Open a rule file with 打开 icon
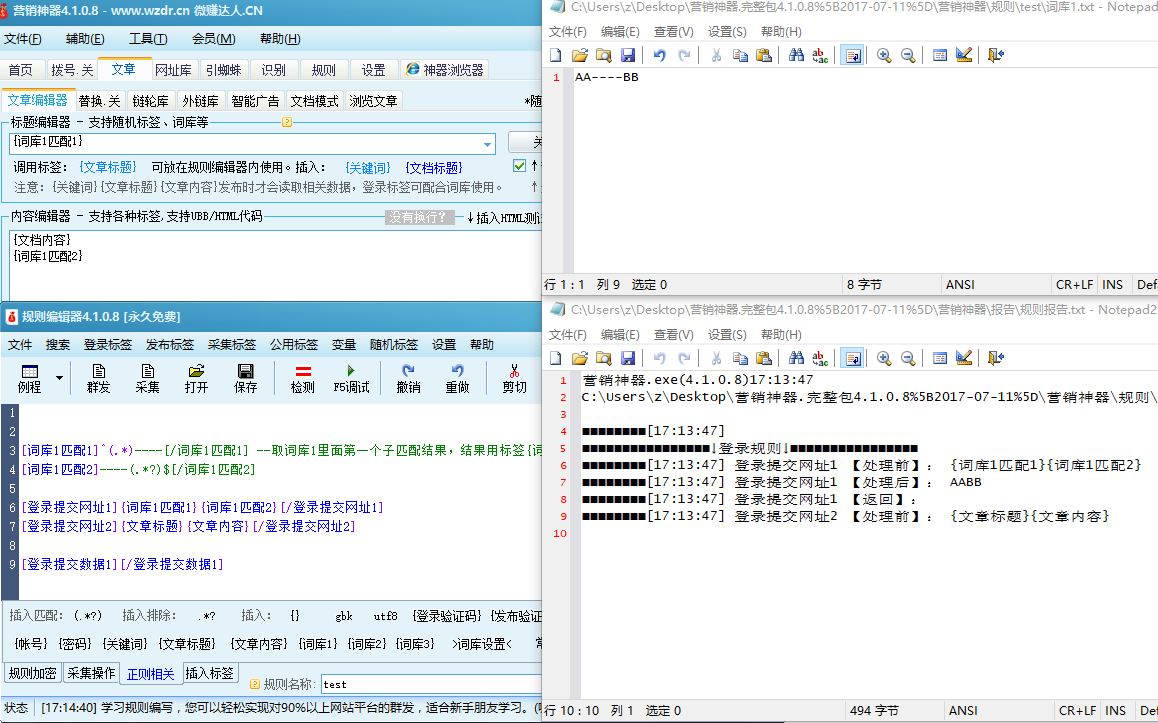 coord(196,377)
